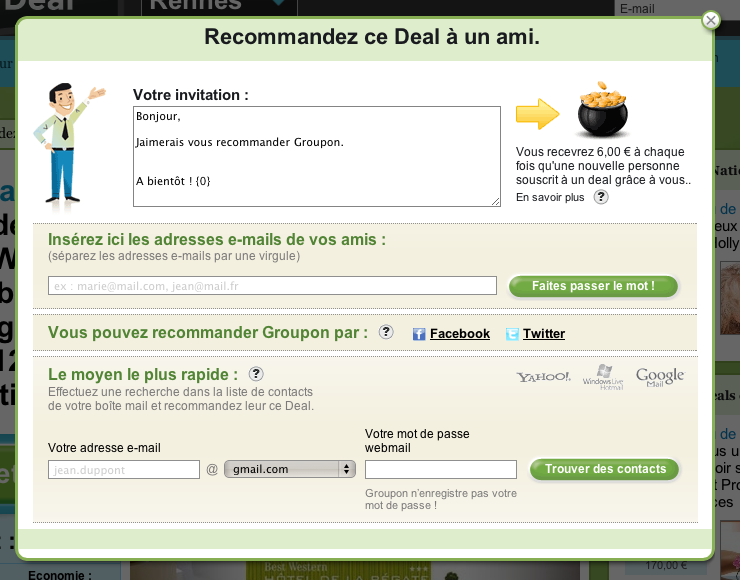
Task: Click the 'Groupon n'enregistre pas votre' note
Action: [x=441, y=499]
